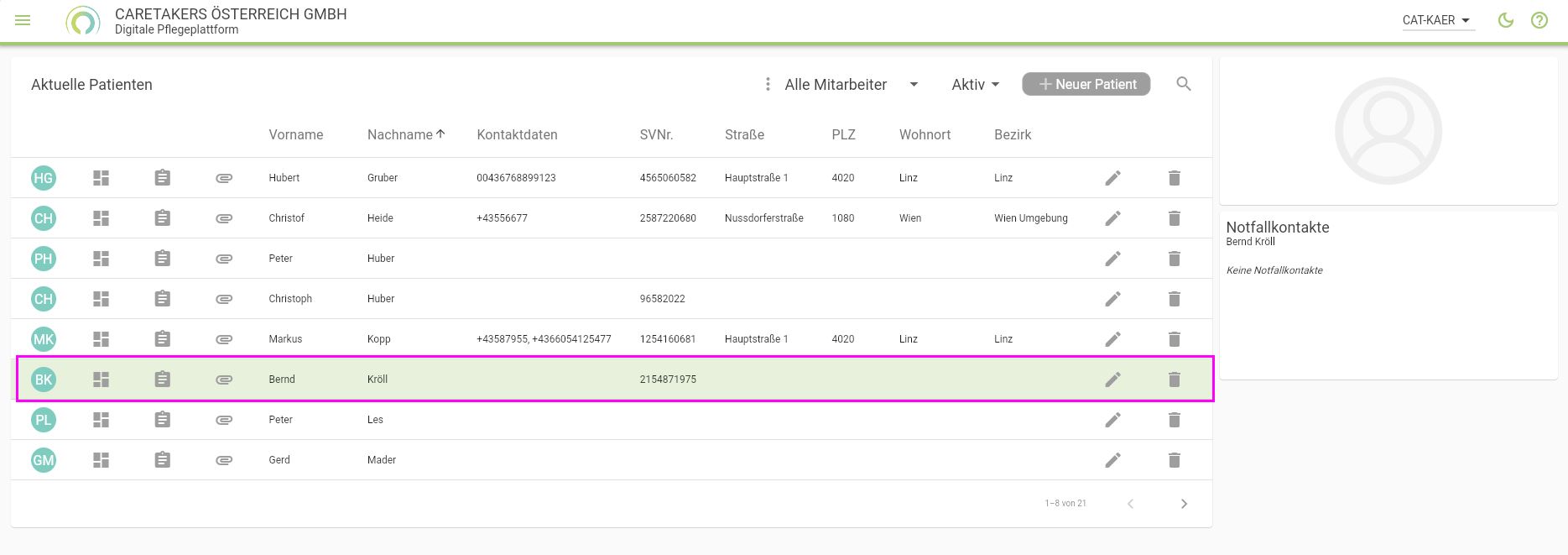Delete patient Gerd Mader via trash icon
The image size is (1568, 555).
click(1175, 460)
